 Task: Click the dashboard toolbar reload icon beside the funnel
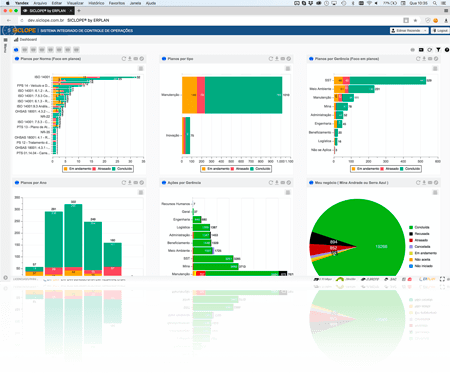pos(430,50)
